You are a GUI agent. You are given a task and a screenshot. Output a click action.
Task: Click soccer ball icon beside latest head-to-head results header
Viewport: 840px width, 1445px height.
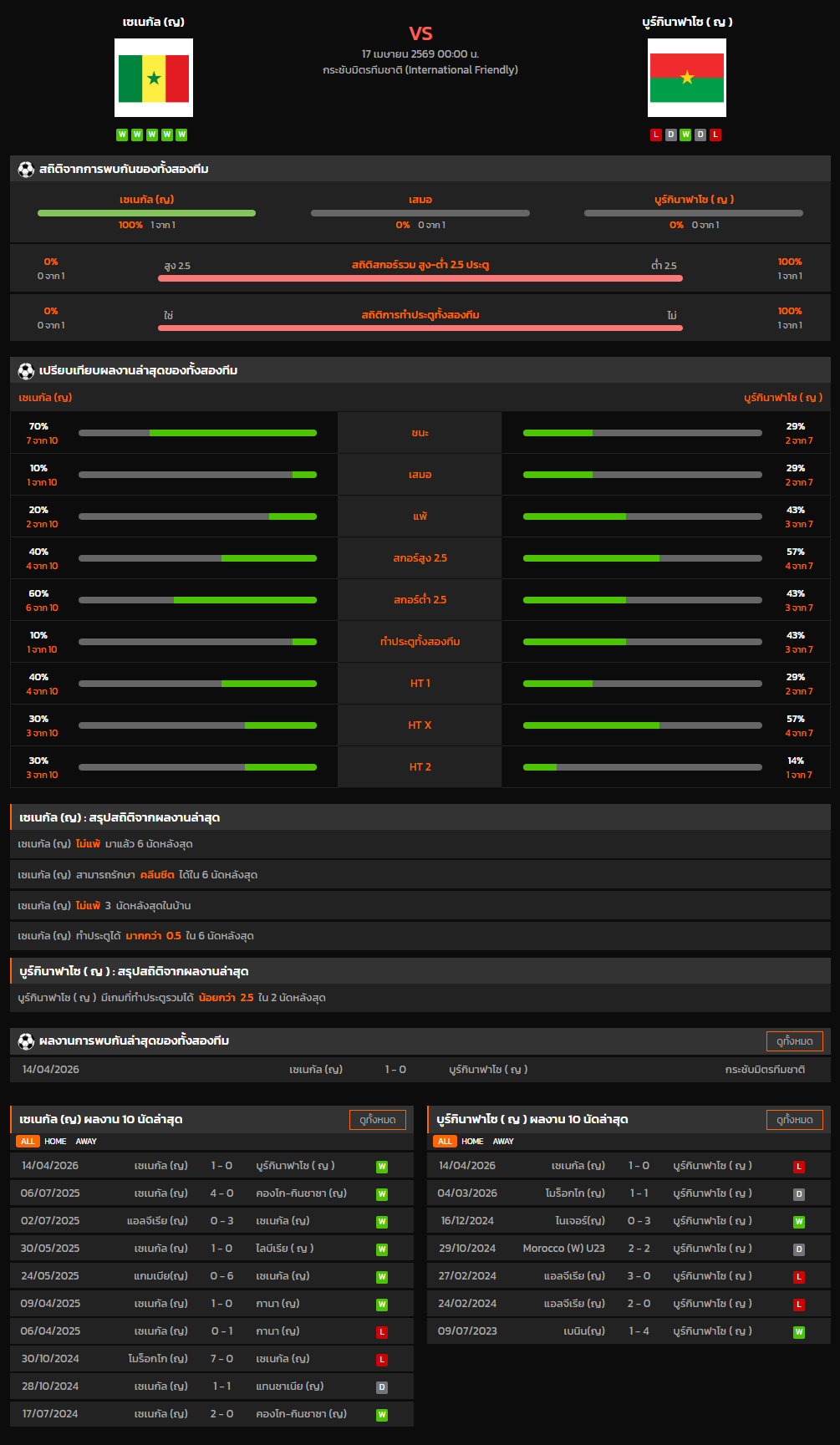(26, 1041)
